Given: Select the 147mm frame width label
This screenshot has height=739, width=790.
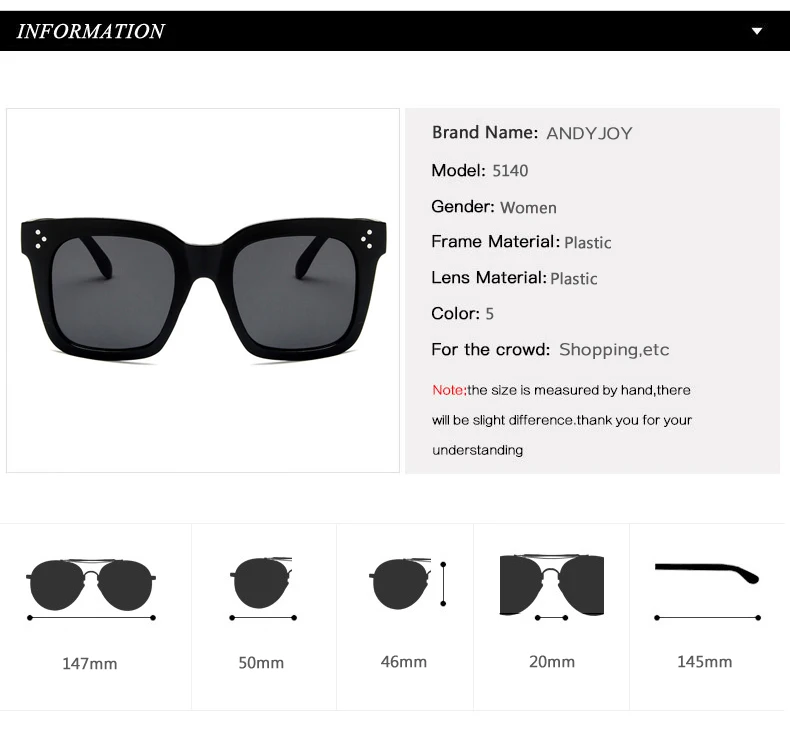Looking at the screenshot, I should tap(90, 663).
